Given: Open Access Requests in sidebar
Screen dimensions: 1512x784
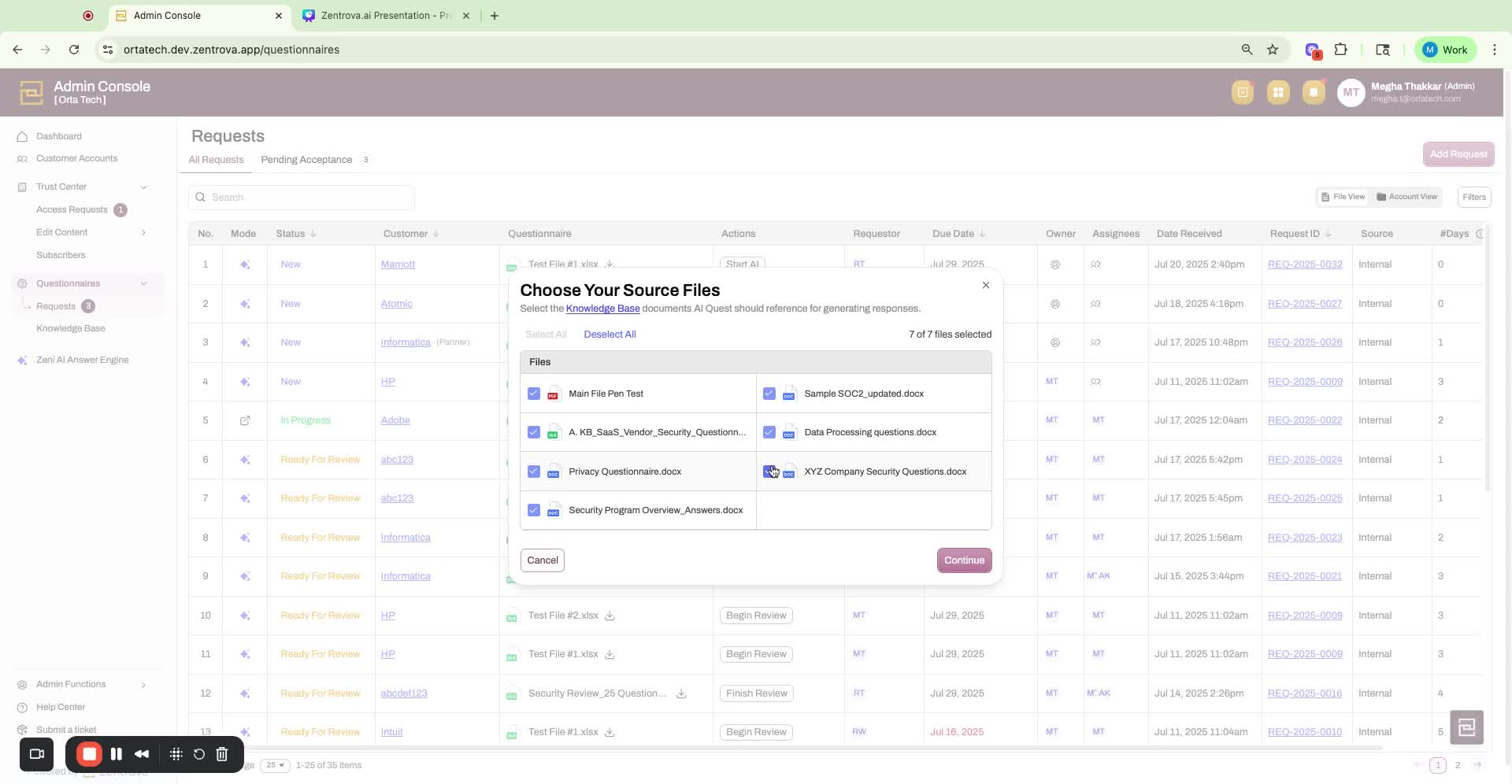Looking at the screenshot, I should [72, 209].
